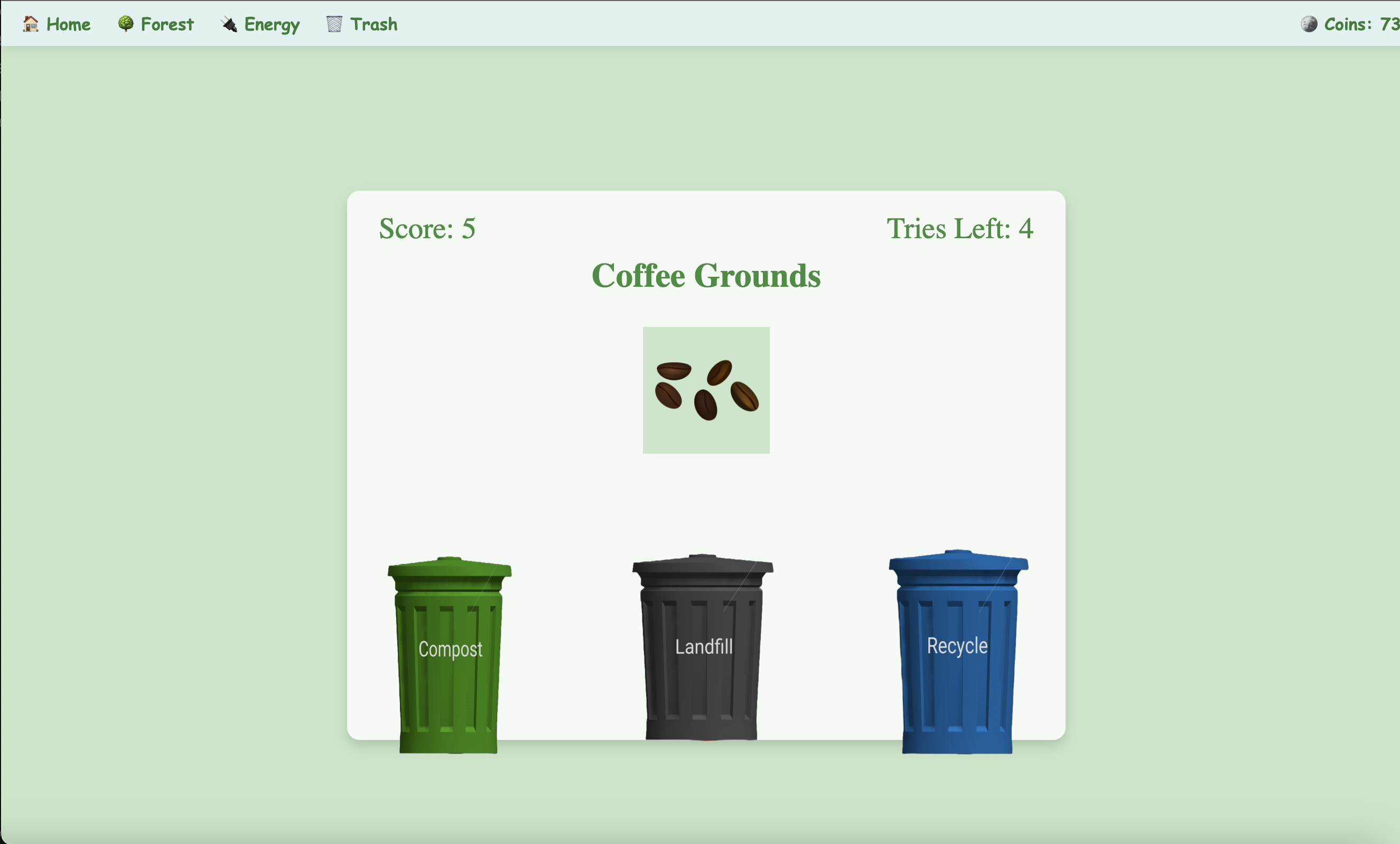Click the trash can icon beside Trash
This screenshot has width=1400, height=844.
[x=334, y=24]
